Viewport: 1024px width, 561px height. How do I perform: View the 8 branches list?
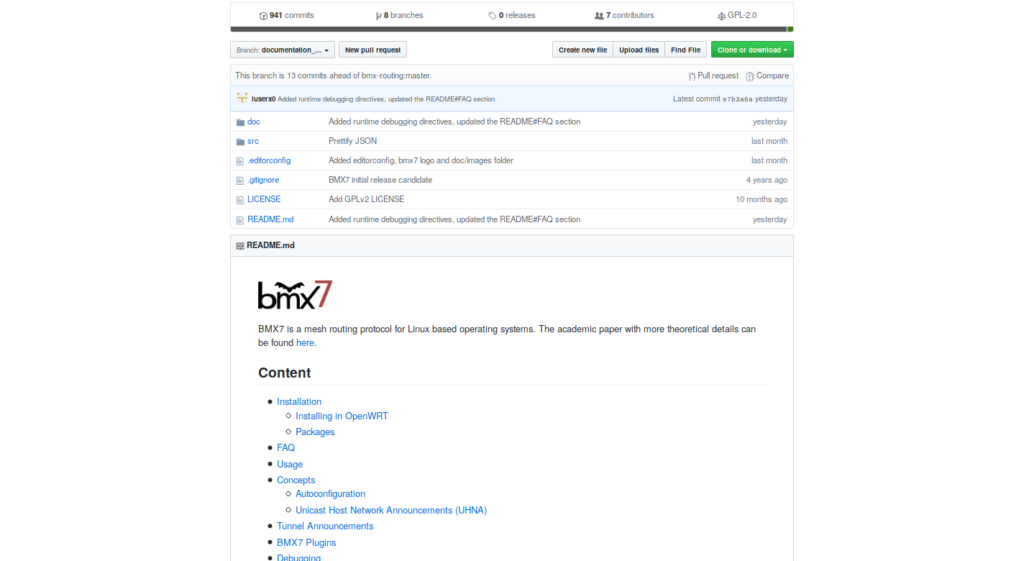click(x=399, y=15)
